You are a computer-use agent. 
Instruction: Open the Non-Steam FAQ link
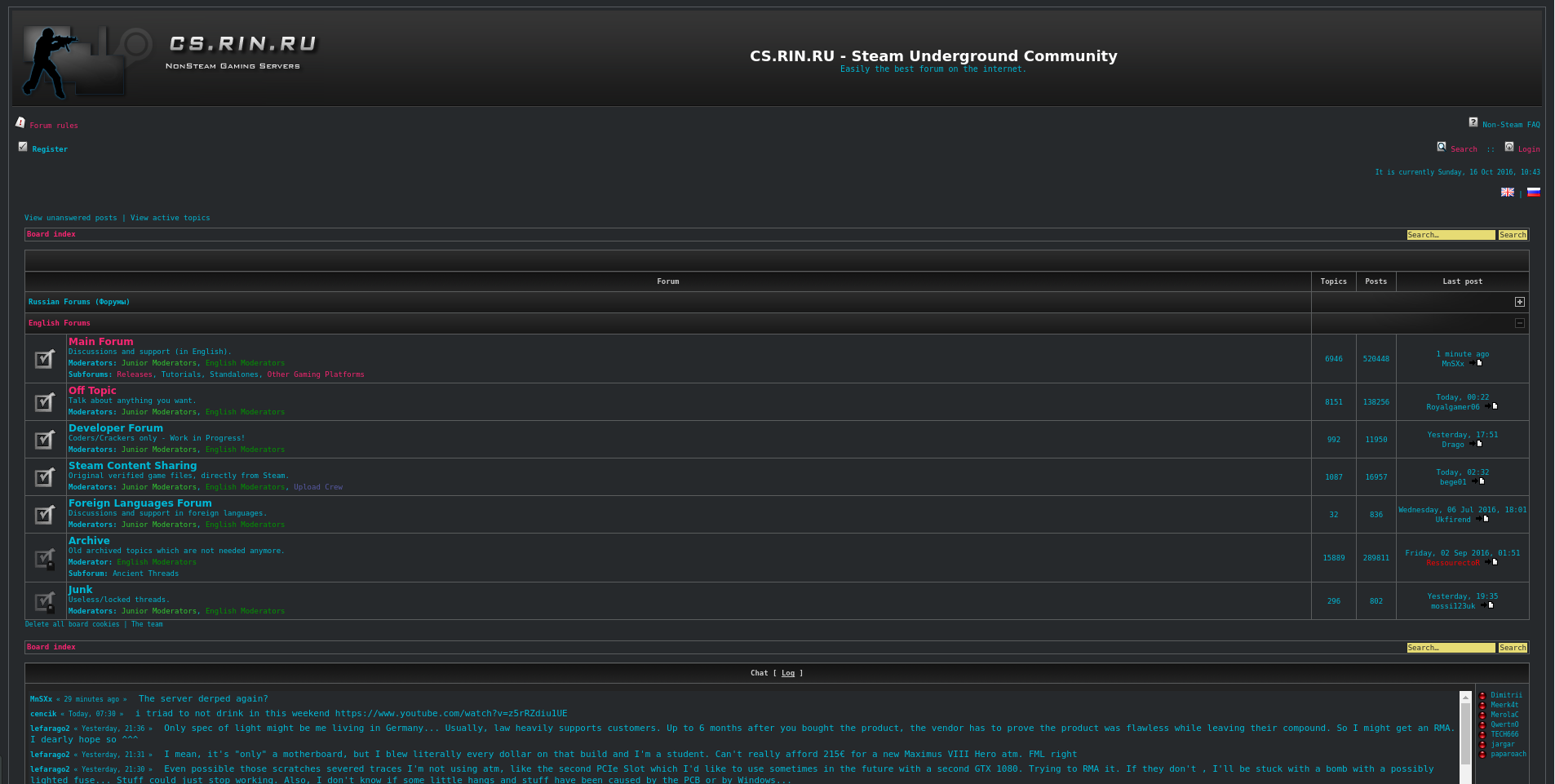[1511, 125]
